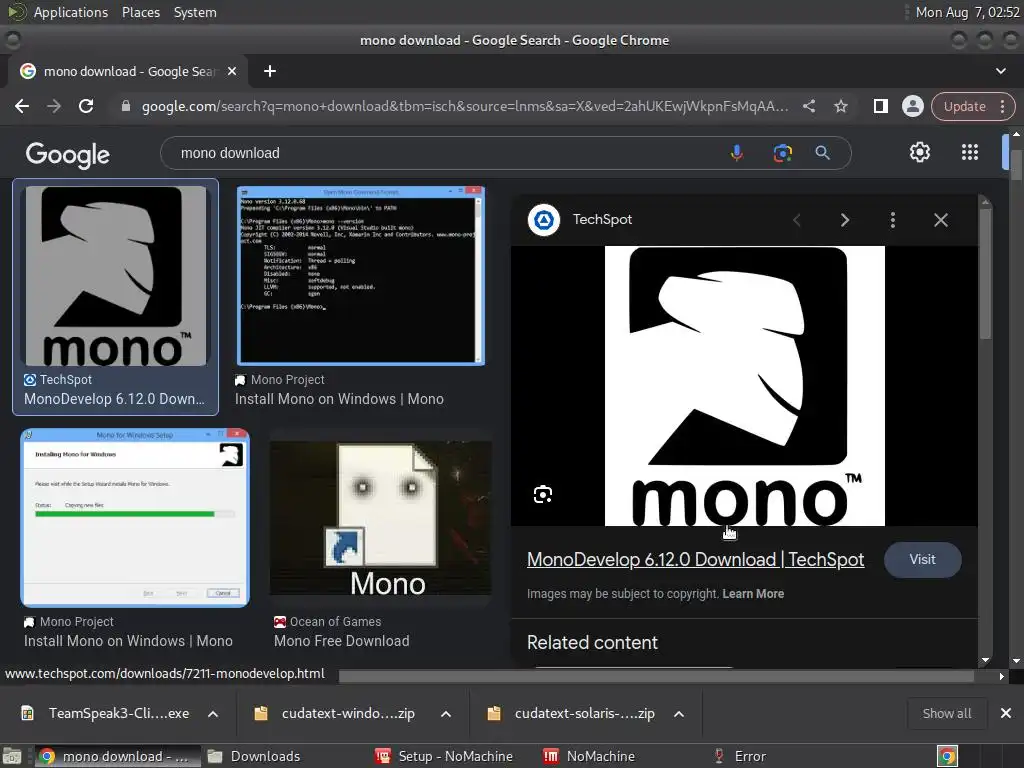Click Chrome icon in taskbar tray
The height and width of the screenshot is (768, 1024).
[x=948, y=756]
